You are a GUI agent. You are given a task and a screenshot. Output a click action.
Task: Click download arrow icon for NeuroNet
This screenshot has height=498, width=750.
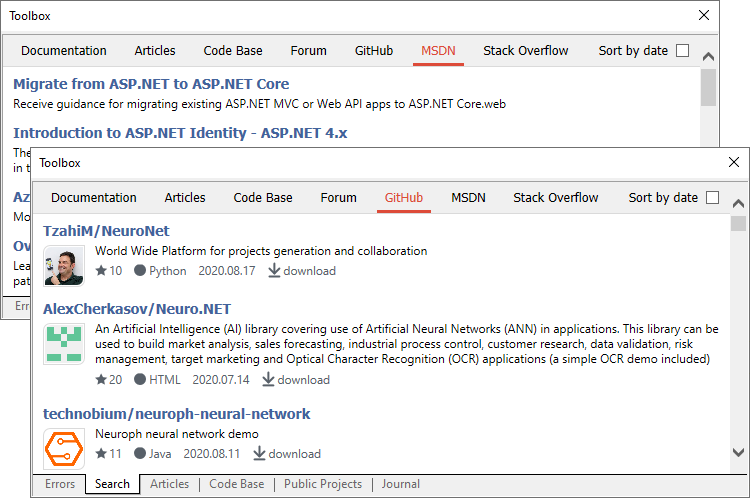274,271
